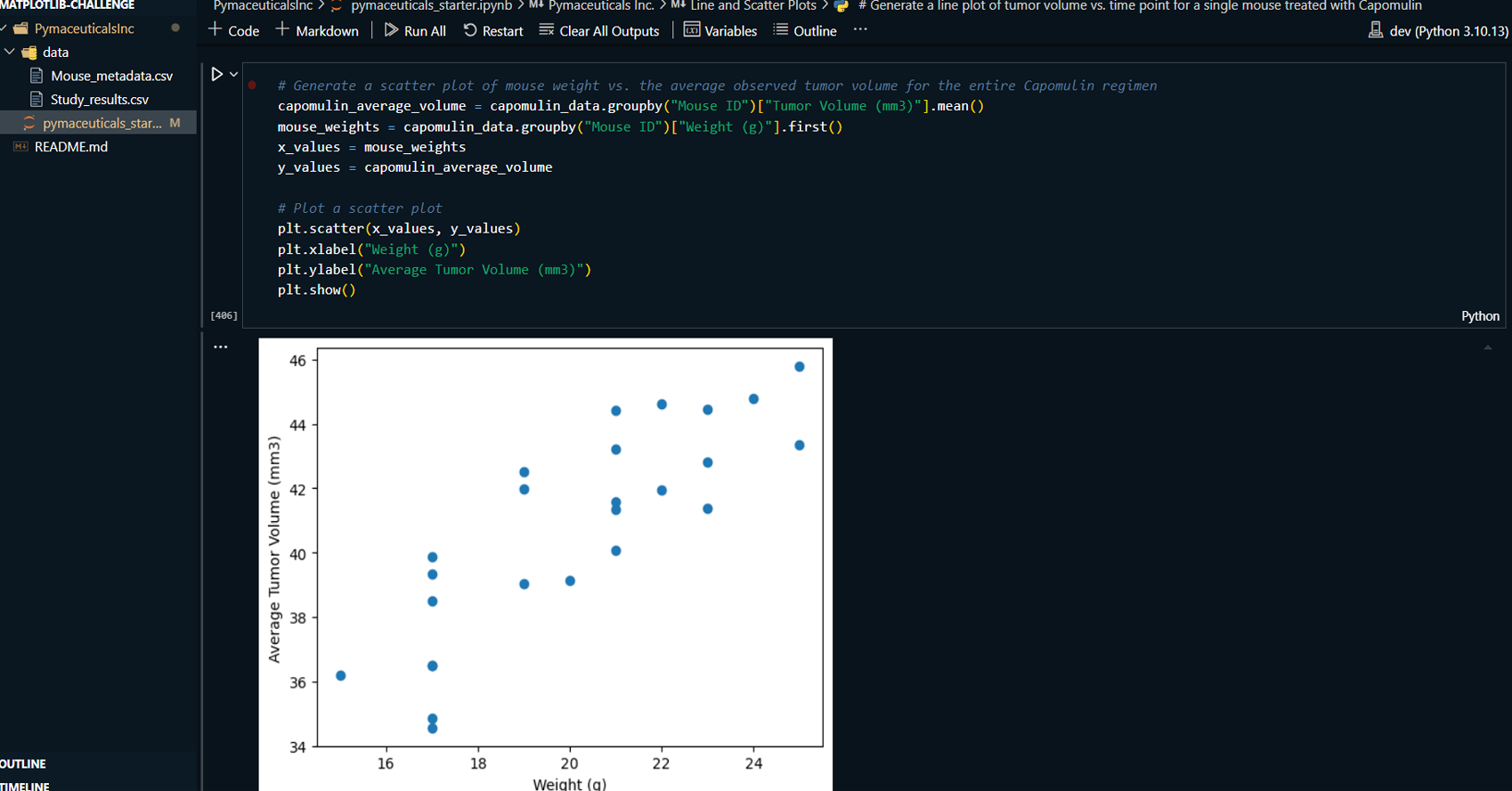Select pymaceuticals_starter notebook in explorer
The image size is (1512, 791).
tap(102, 123)
